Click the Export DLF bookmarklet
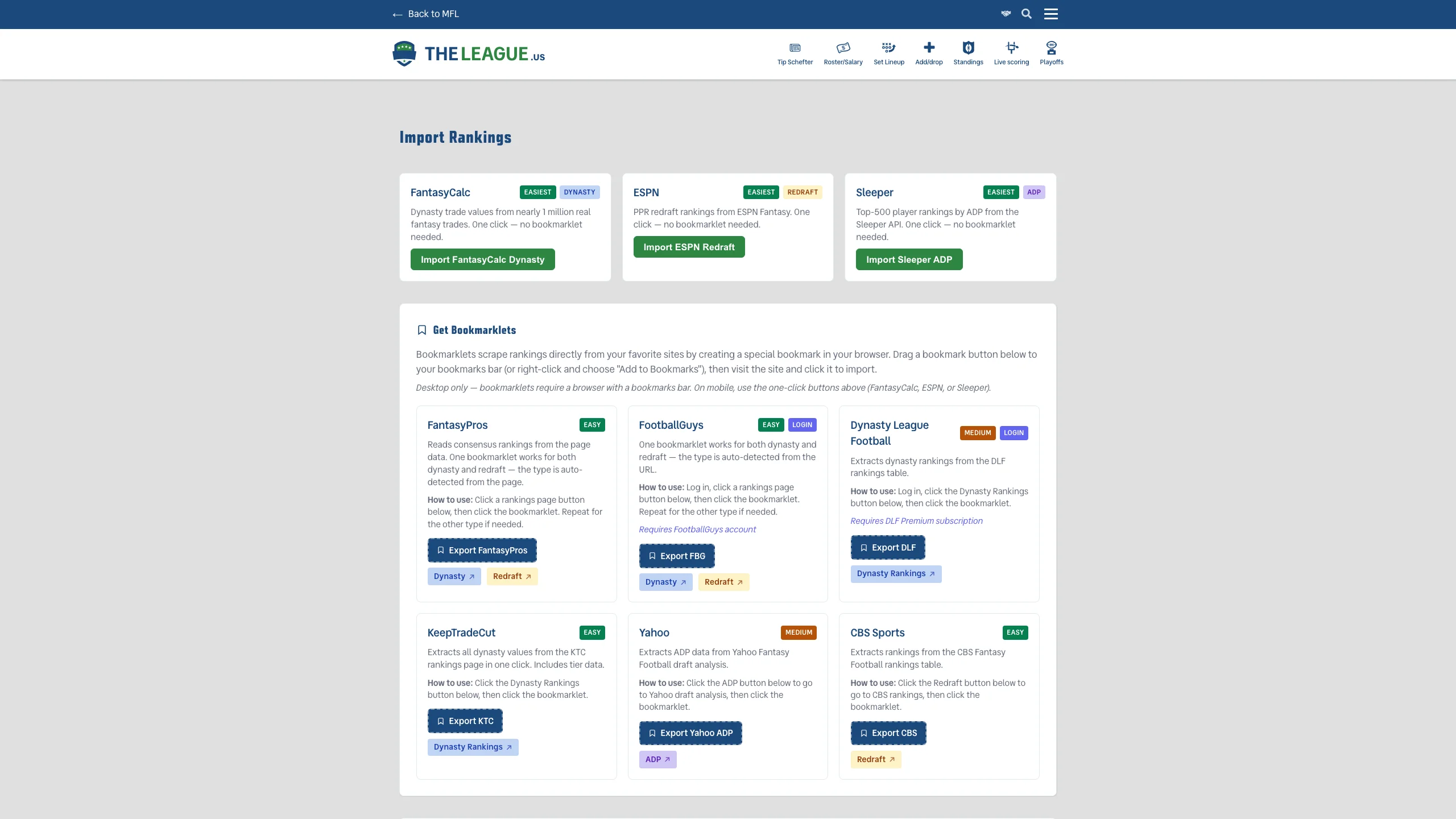 point(888,548)
